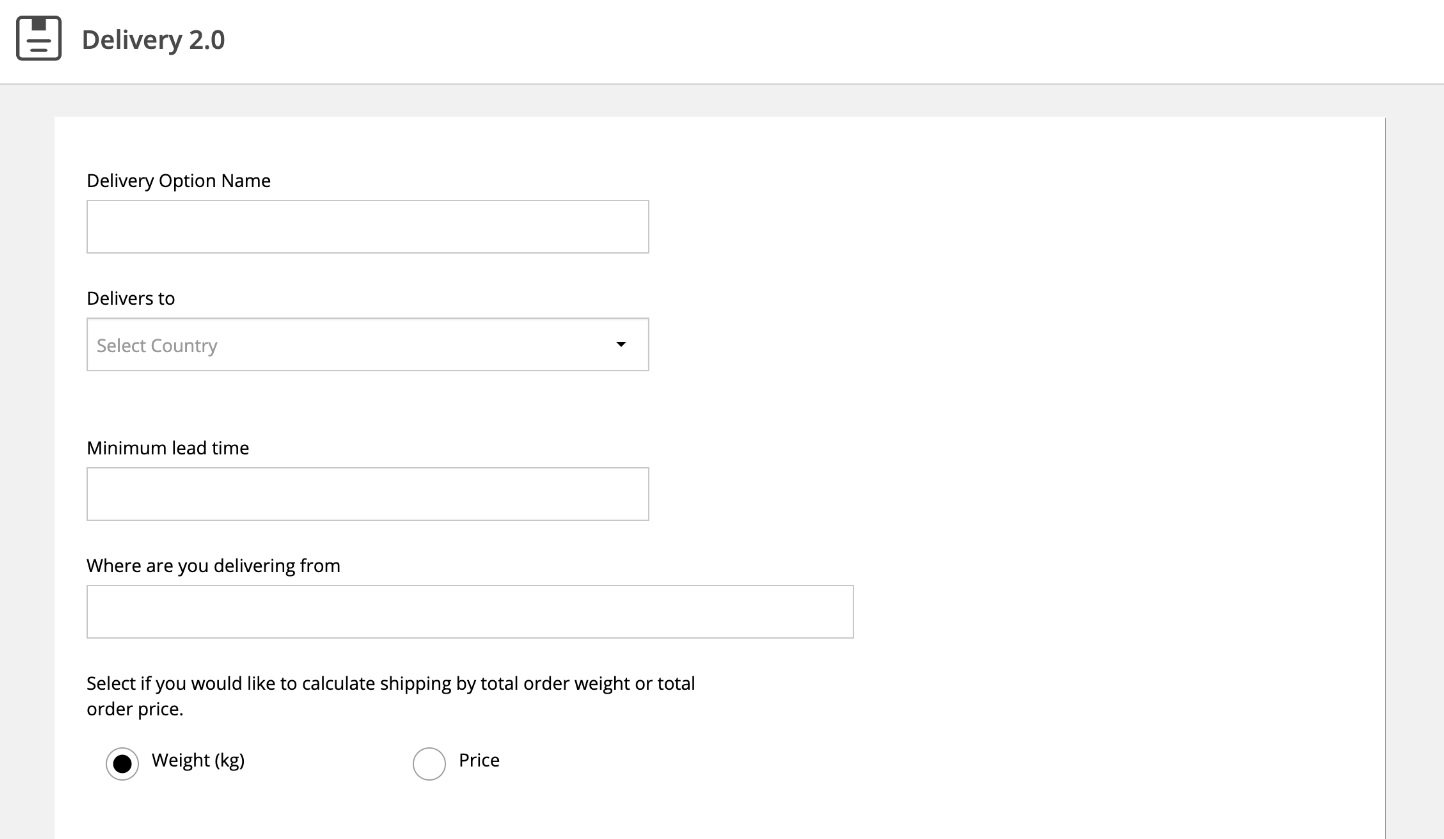Open the Delivers to country dropdown

point(367,345)
